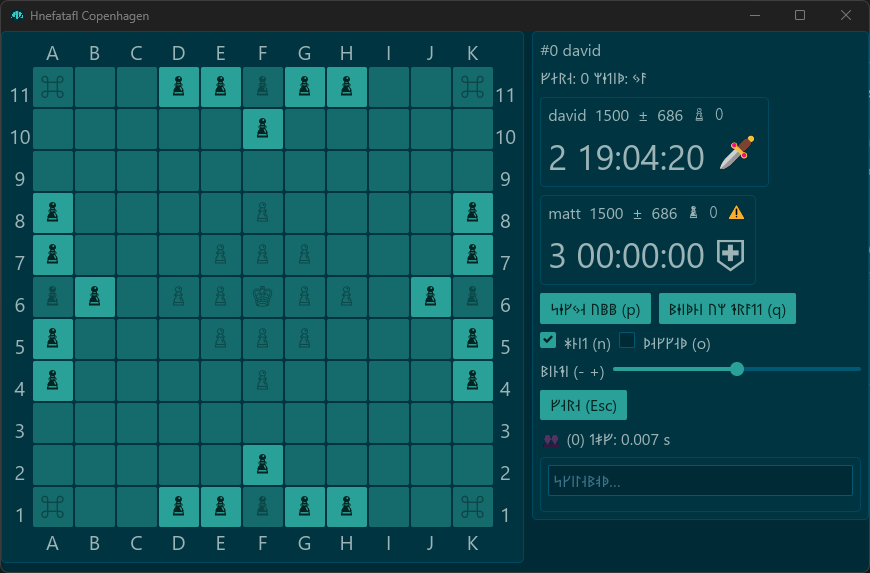Click the defender pawn on F8
This screenshot has width=870, height=573.
[262, 213]
